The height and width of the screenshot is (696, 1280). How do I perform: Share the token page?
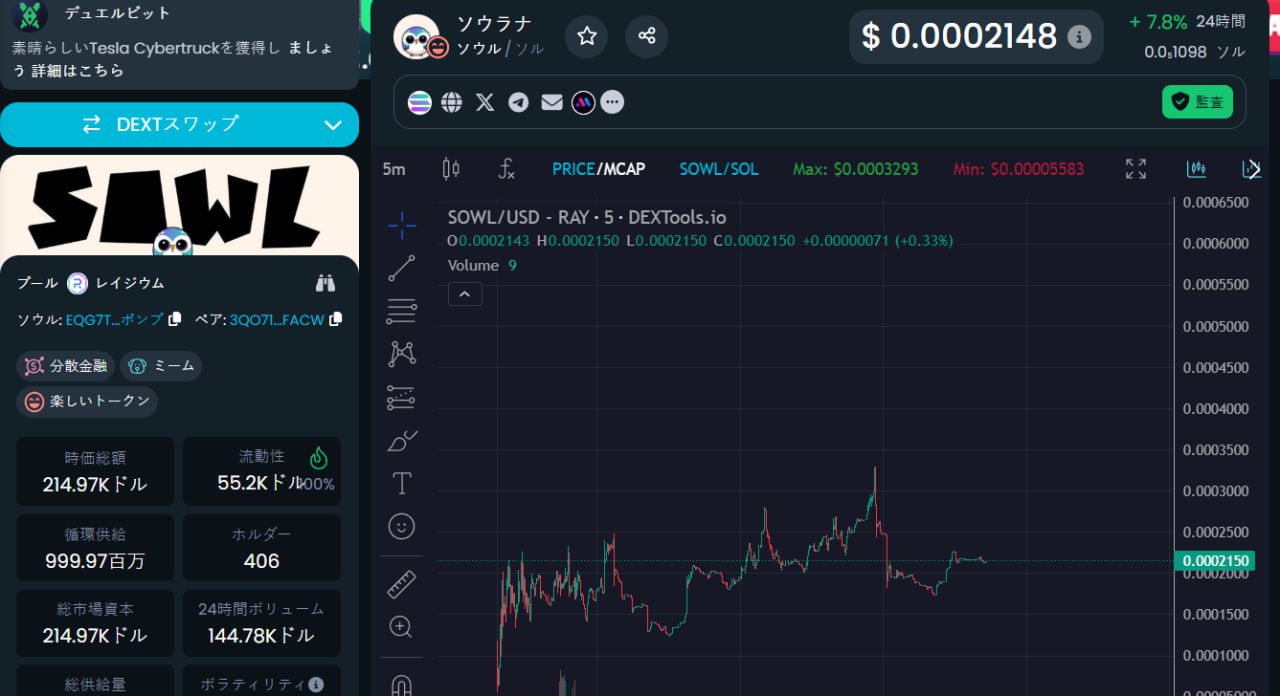(647, 36)
